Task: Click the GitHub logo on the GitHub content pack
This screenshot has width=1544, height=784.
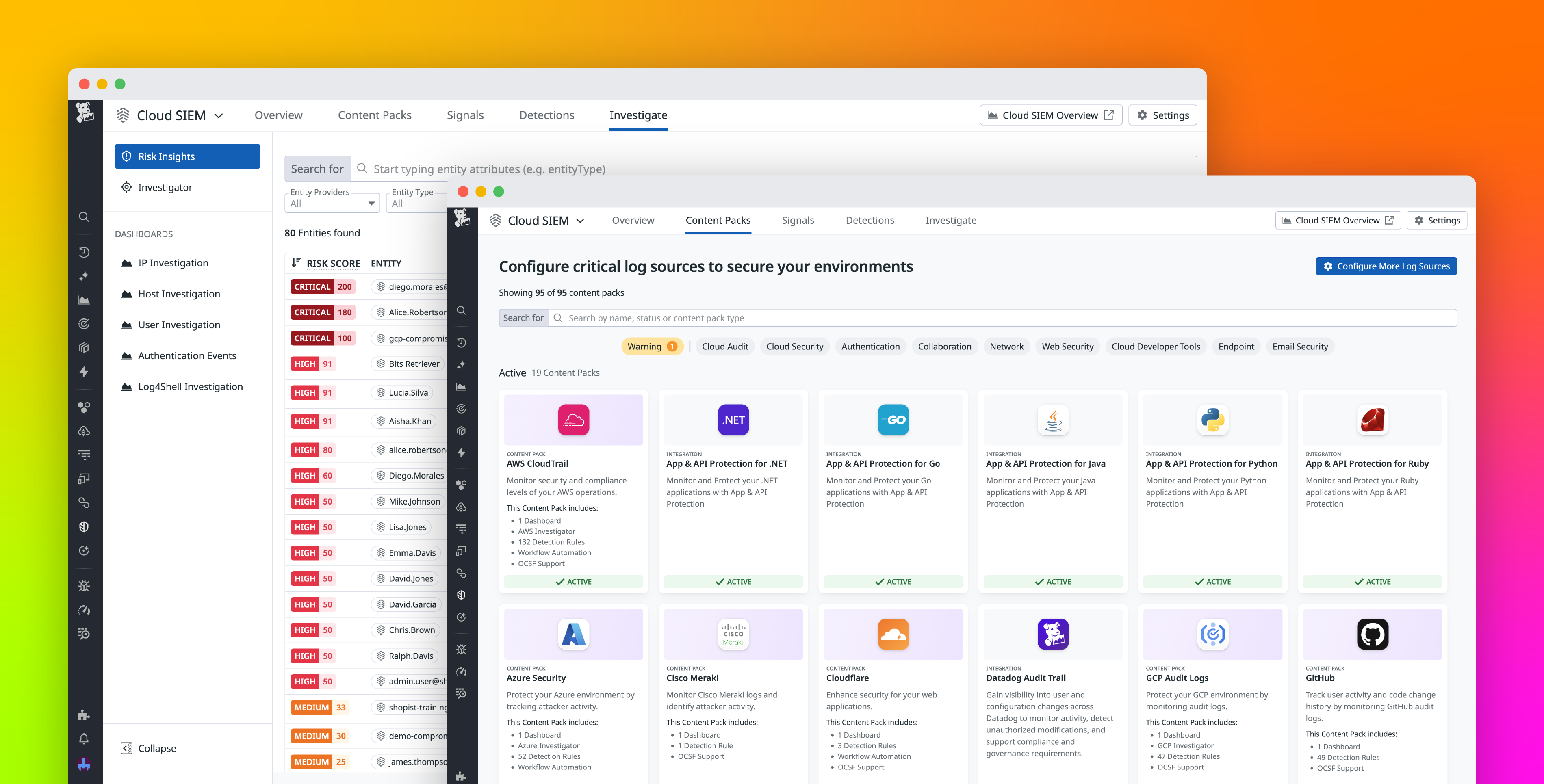Action: tap(1372, 634)
